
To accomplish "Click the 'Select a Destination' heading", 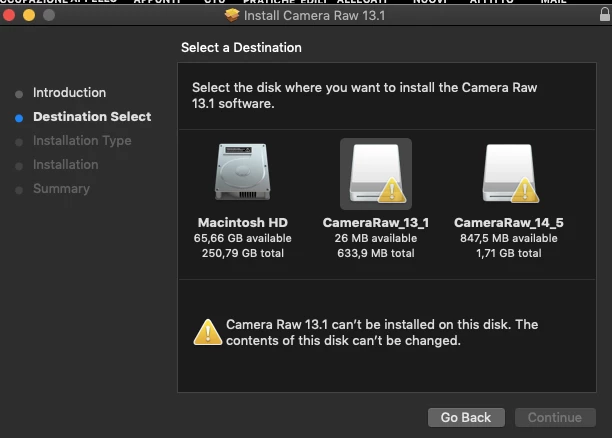I will pyautogui.click(x=241, y=48).
